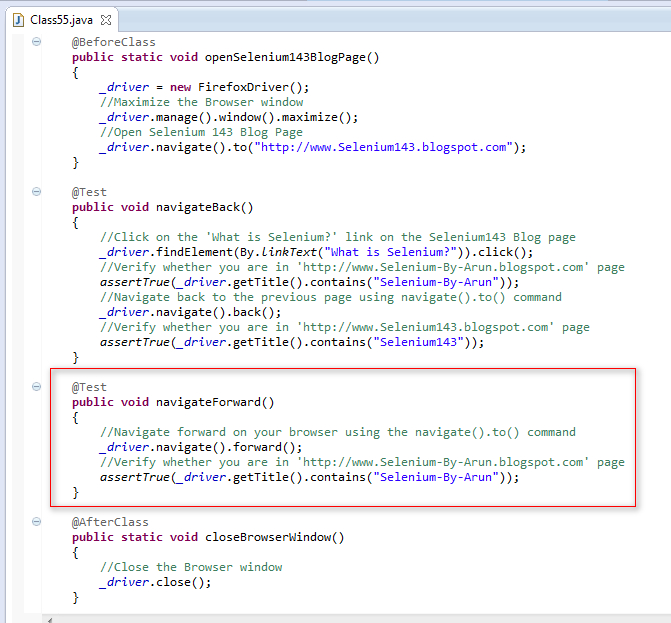Click the @AfterClass annotation

coord(110,522)
